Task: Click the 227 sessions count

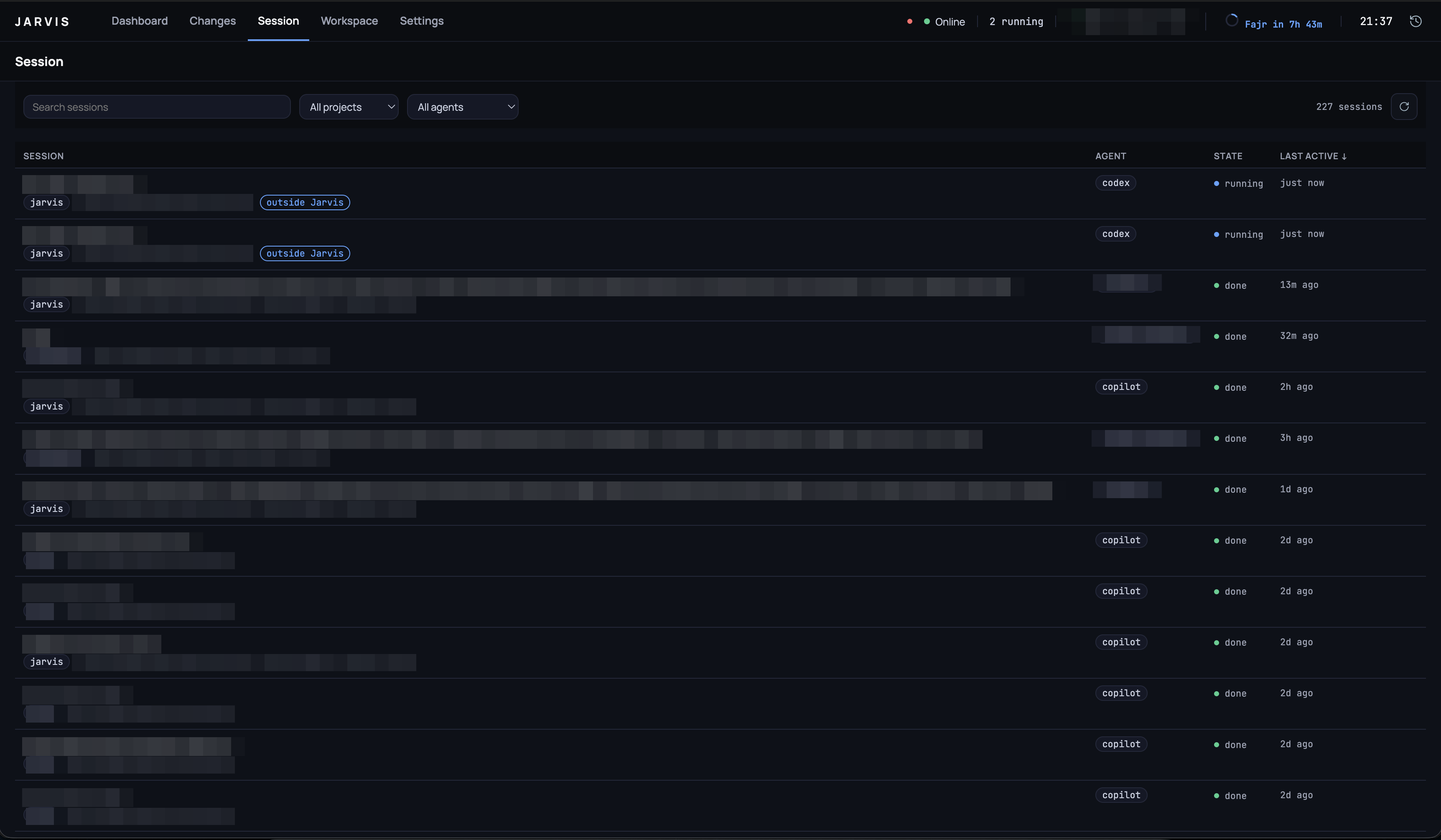Action: tap(1349, 107)
